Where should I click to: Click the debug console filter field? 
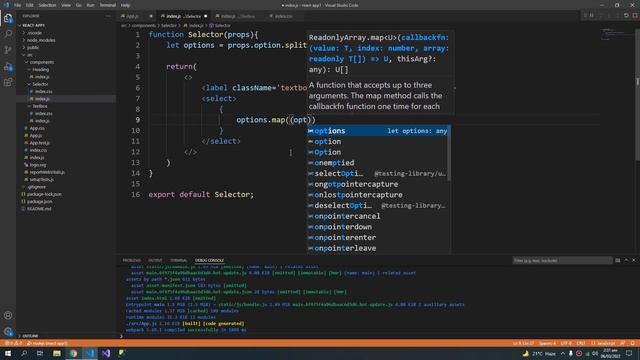[562, 260]
